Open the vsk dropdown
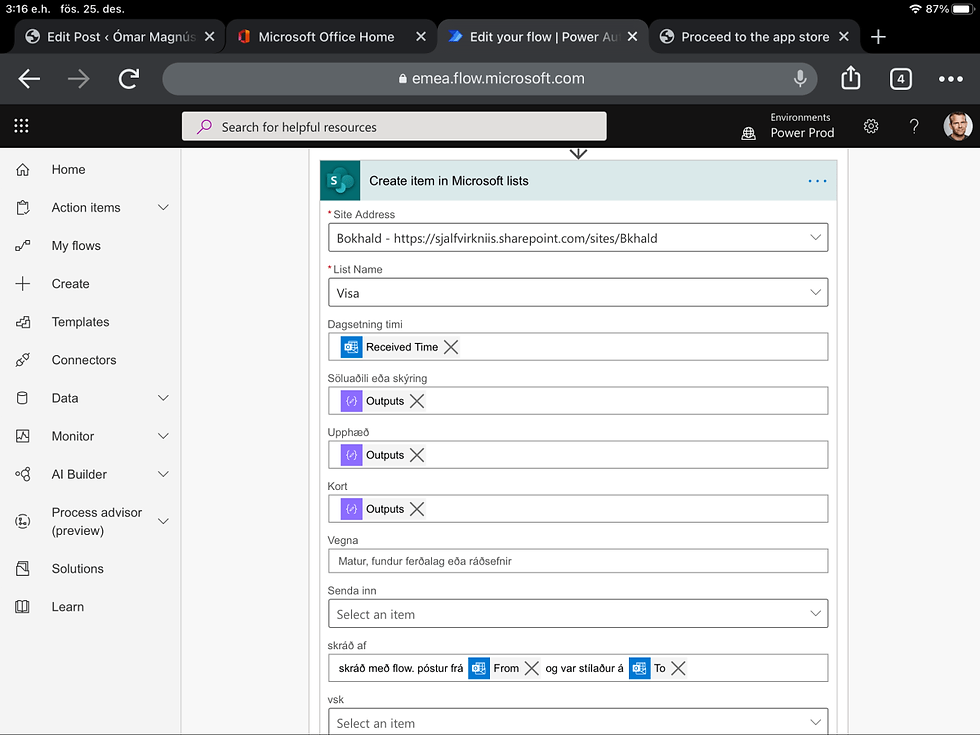Image resolution: width=980 pixels, height=735 pixels. click(x=578, y=722)
